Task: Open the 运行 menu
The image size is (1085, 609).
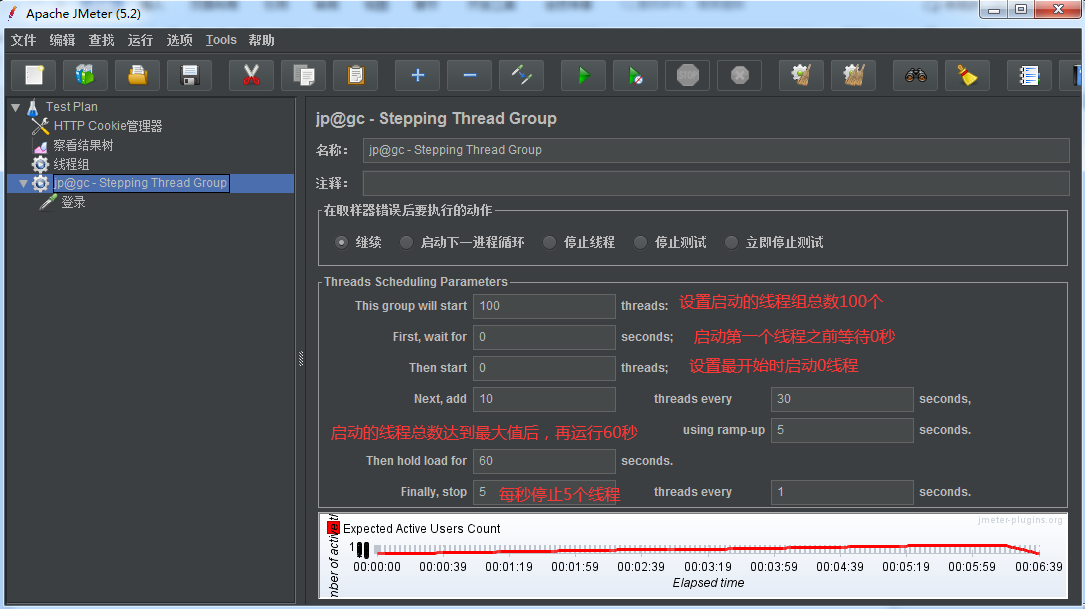Action: point(140,40)
